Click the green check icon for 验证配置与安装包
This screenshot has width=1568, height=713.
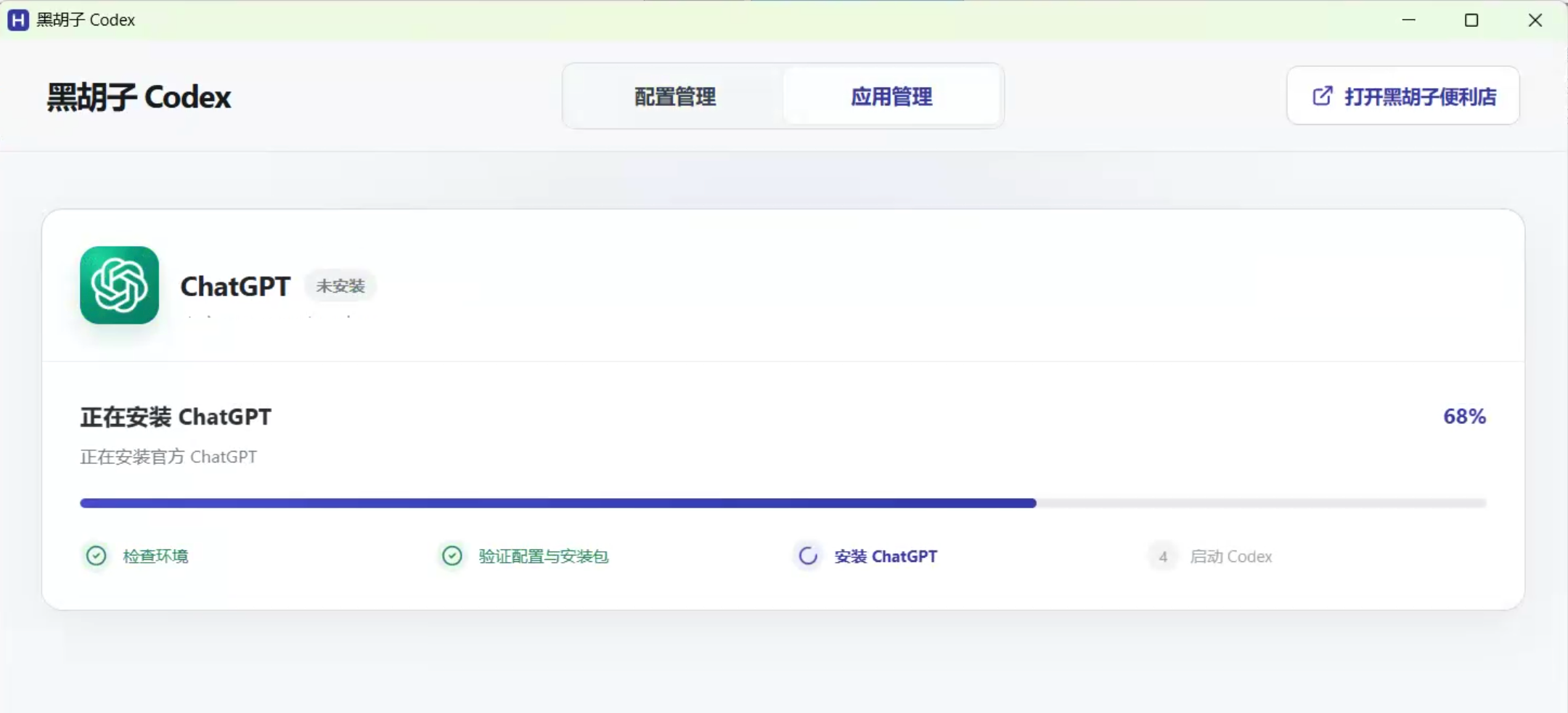click(x=452, y=556)
